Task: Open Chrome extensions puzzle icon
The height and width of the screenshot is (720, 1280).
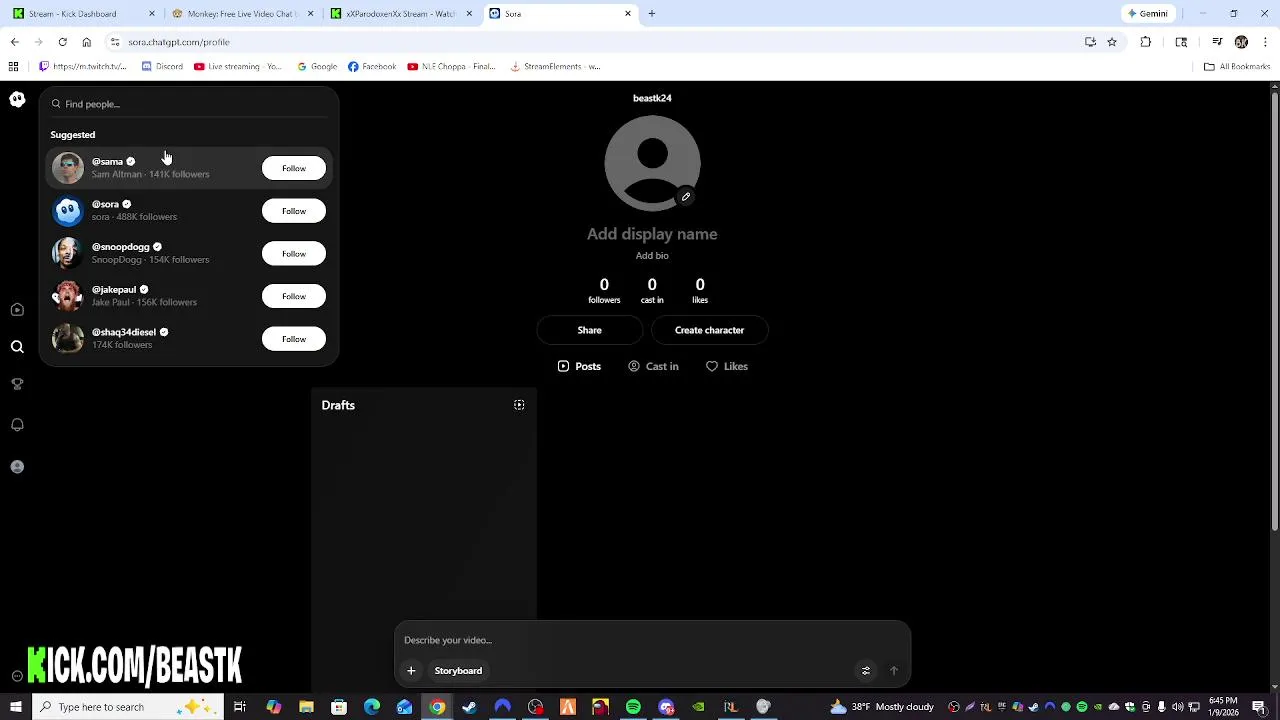Action: click(x=1146, y=42)
